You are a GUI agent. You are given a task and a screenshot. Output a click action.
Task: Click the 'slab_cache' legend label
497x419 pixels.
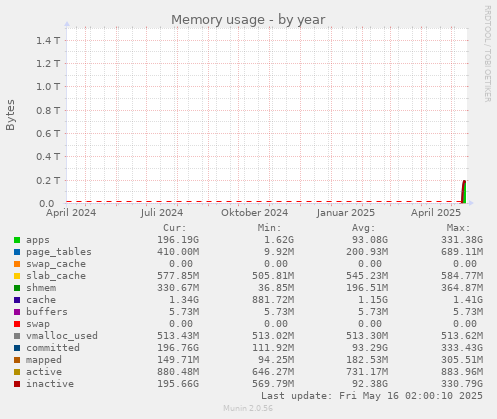point(56,276)
